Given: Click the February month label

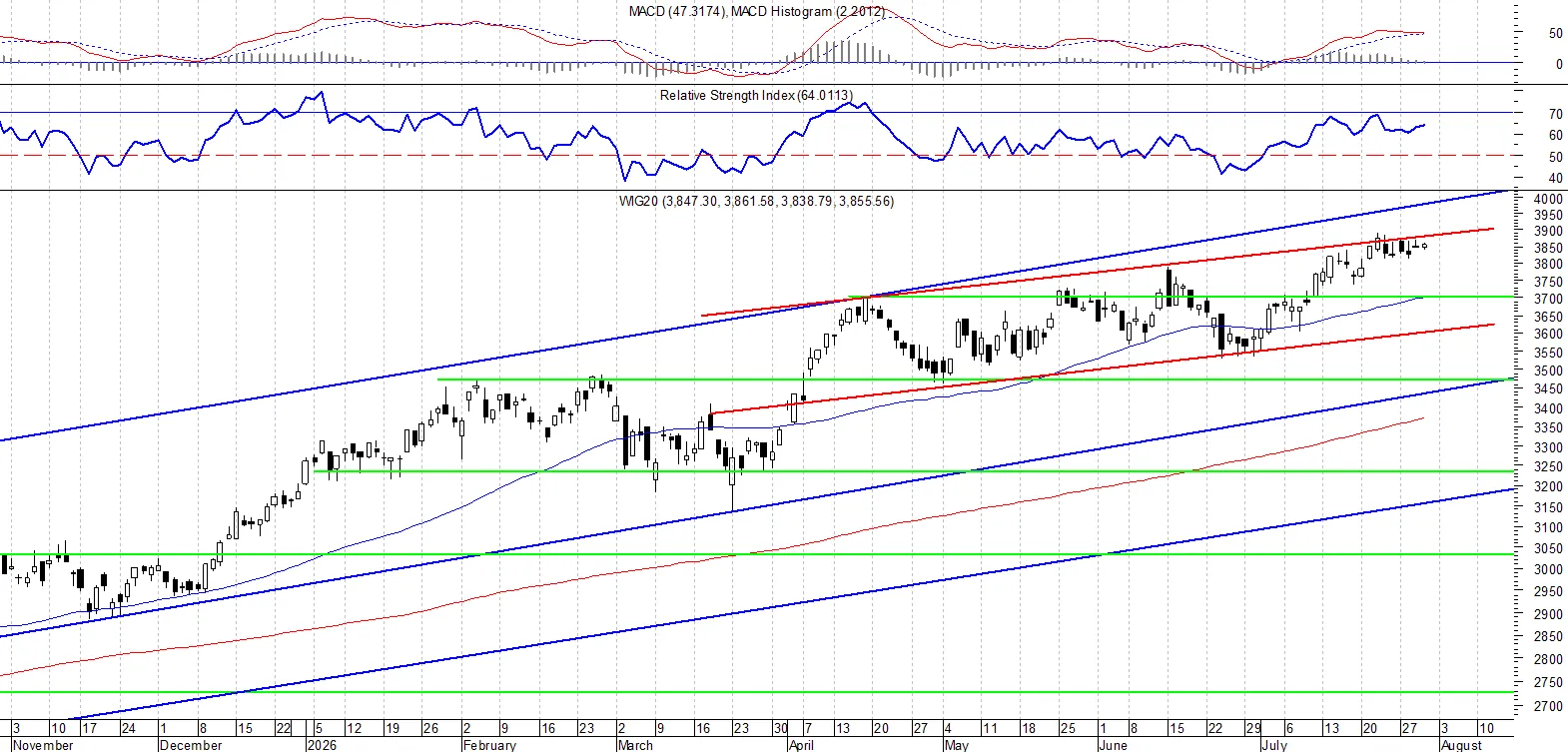Looking at the screenshot, I should point(489,745).
